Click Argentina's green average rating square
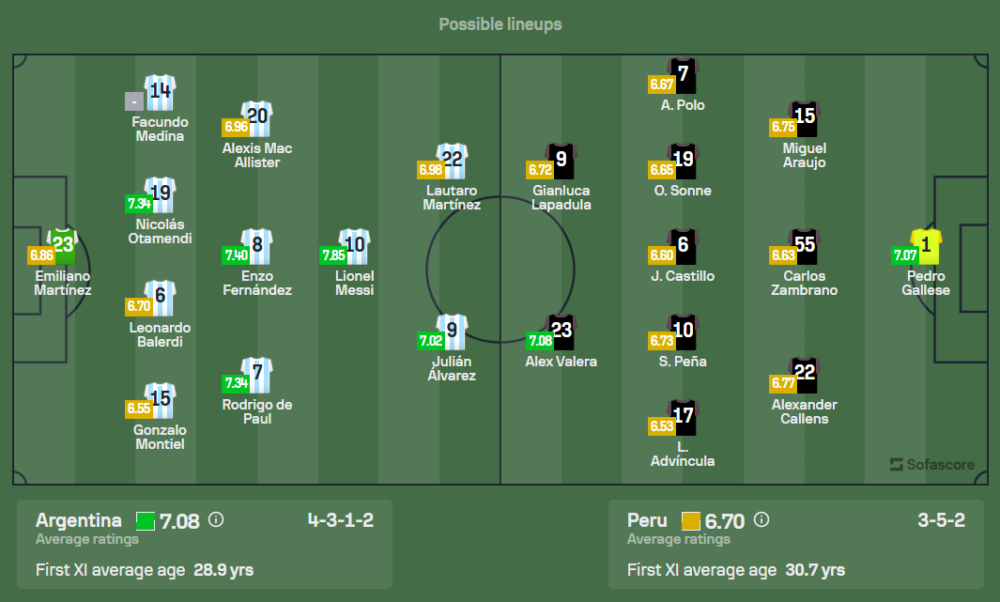Screen dimensions: 1000x602 (x=146, y=521)
